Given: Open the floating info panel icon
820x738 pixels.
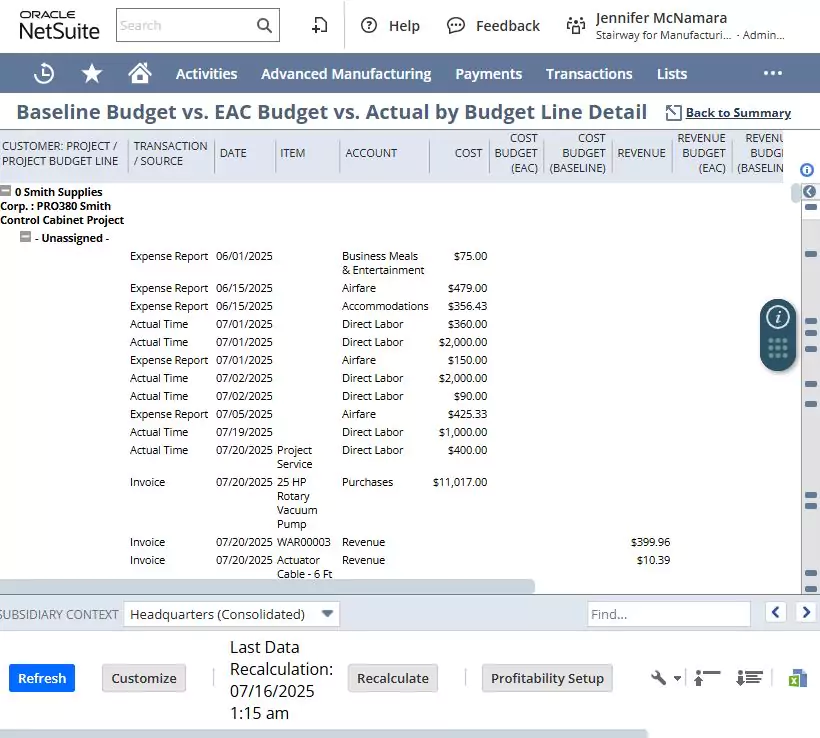Looking at the screenshot, I should (778, 318).
